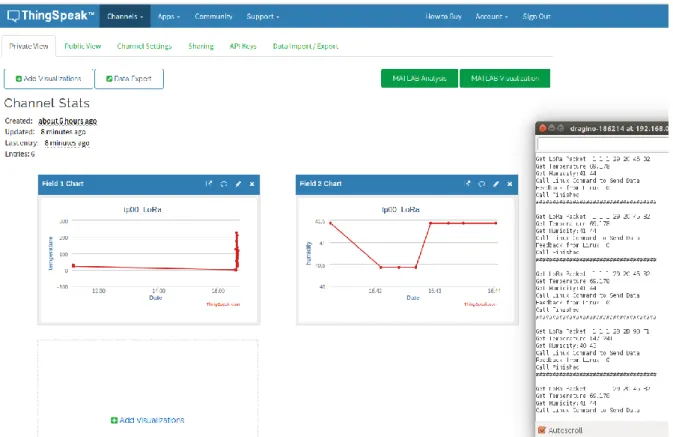Click the ThingSpeak logo
The image size is (673, 437).
coord(51,16)
